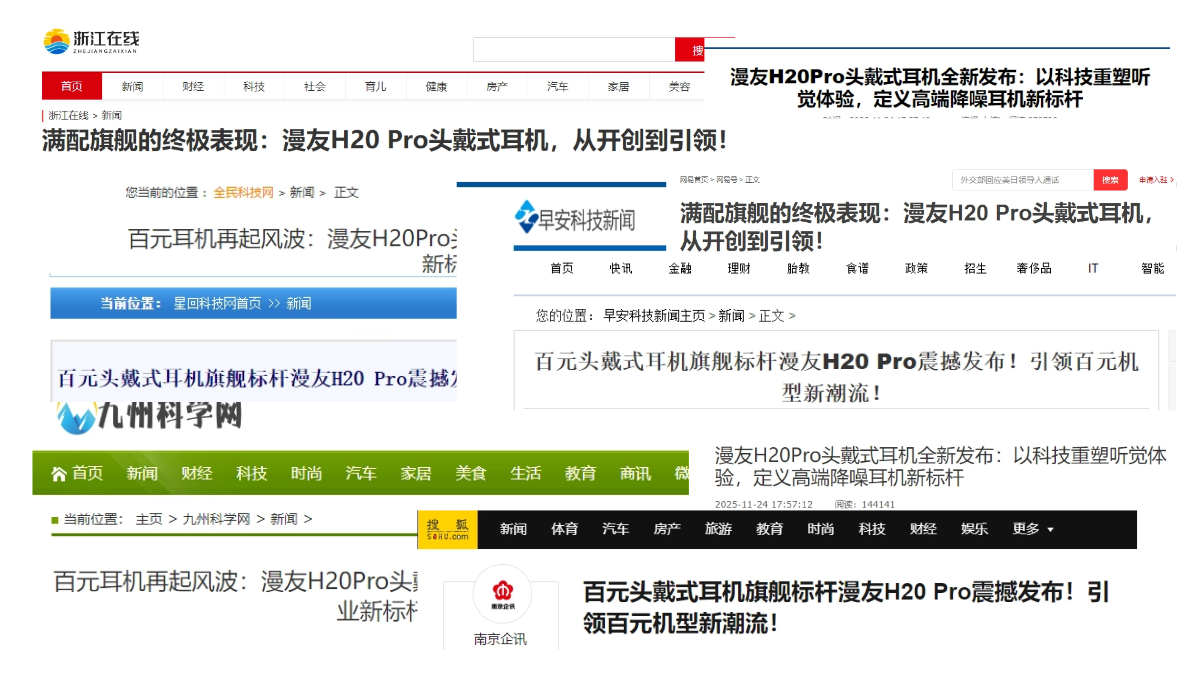
Task: Open 财经 on the green 九州科学网 bar
Action: (x=196, y=473)
